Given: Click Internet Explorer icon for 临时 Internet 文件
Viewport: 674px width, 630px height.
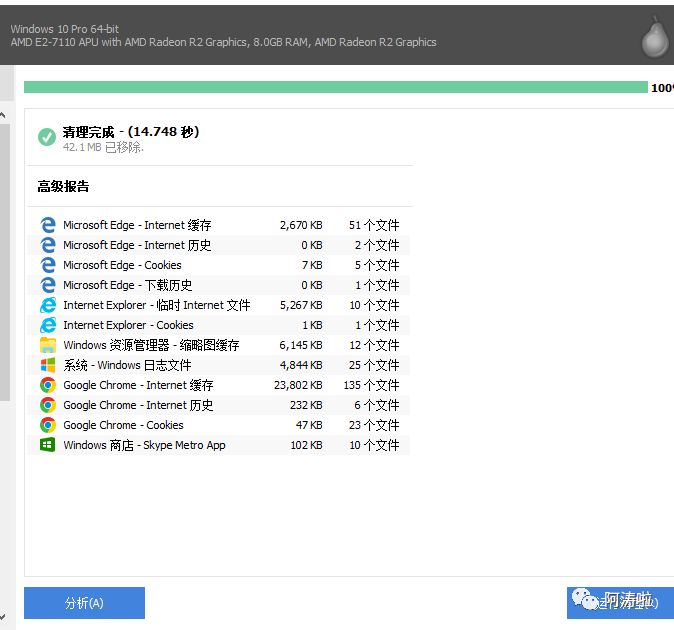Looking at the screenshot, I should (48, 305).
